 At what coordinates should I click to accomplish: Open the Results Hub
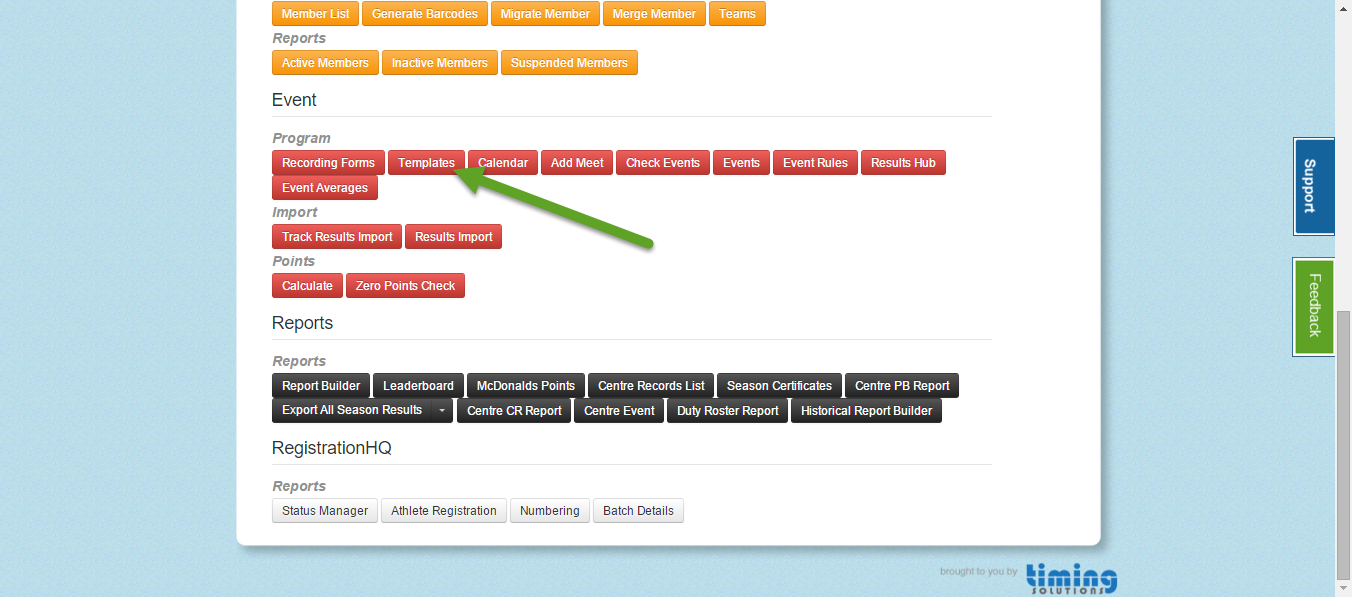click(x=903, y=162)
